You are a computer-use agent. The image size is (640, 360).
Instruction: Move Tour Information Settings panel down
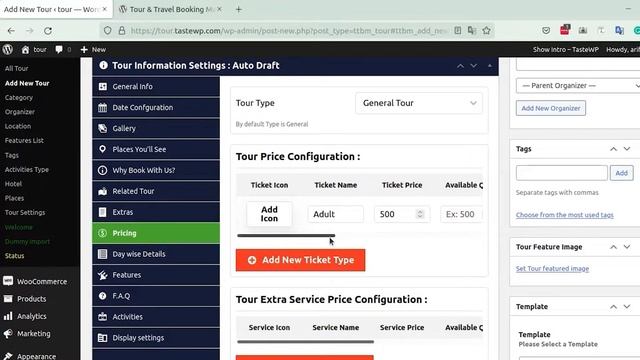pyautogui.click(x=474, y=66)
